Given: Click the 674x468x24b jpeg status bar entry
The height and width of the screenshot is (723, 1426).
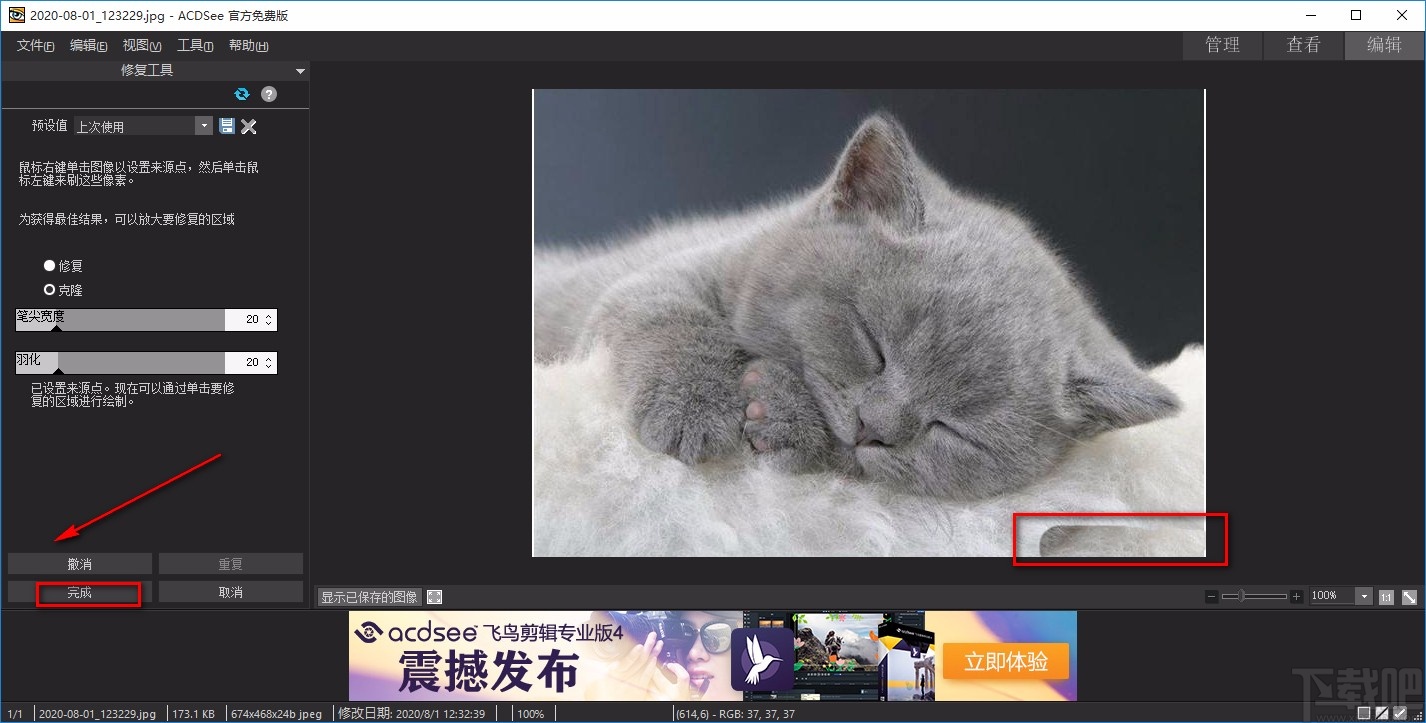Looking at the screenshot, I should tap(277, 714).
